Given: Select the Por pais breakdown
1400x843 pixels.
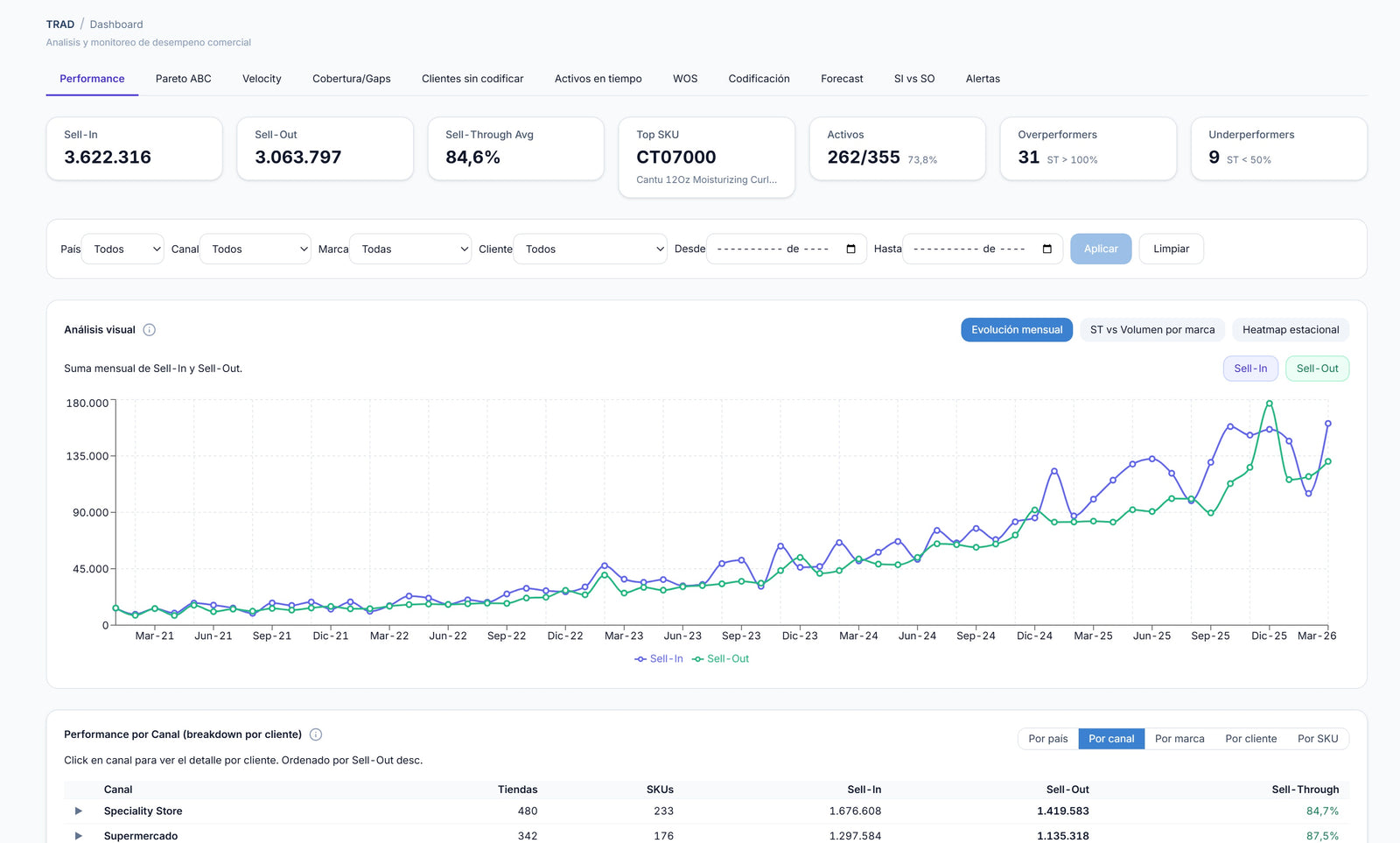Looking at the screenshot, I should [1048, 739].
